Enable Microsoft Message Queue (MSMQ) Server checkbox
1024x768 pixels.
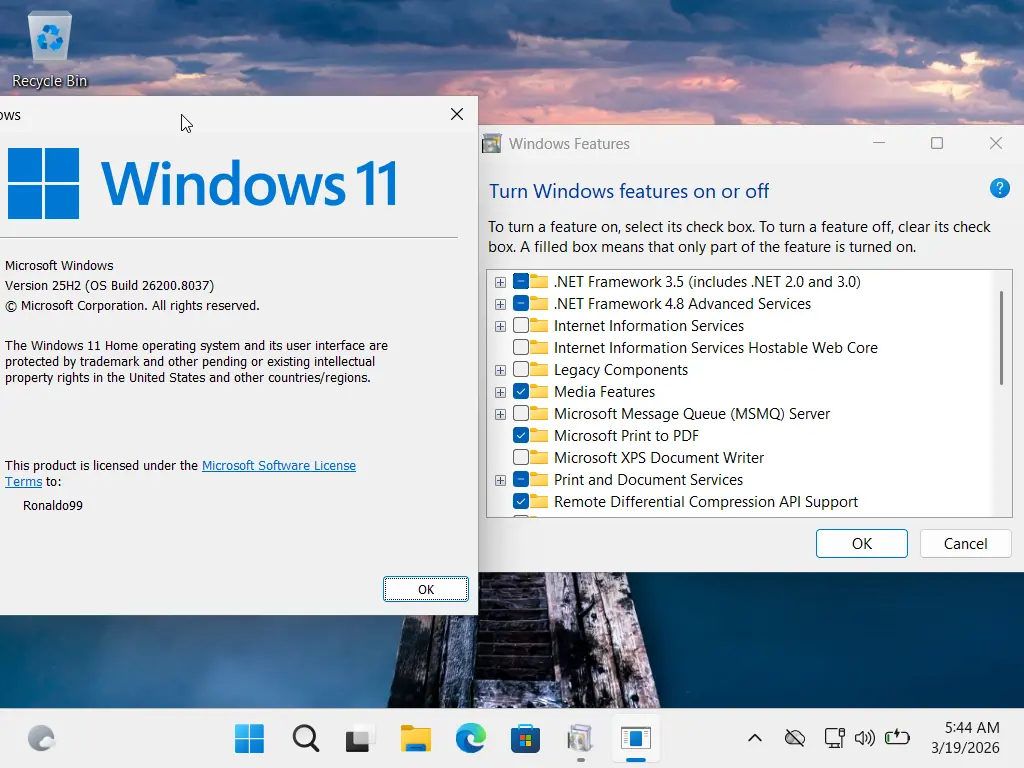pyautogui.click(x=520, y=413)
